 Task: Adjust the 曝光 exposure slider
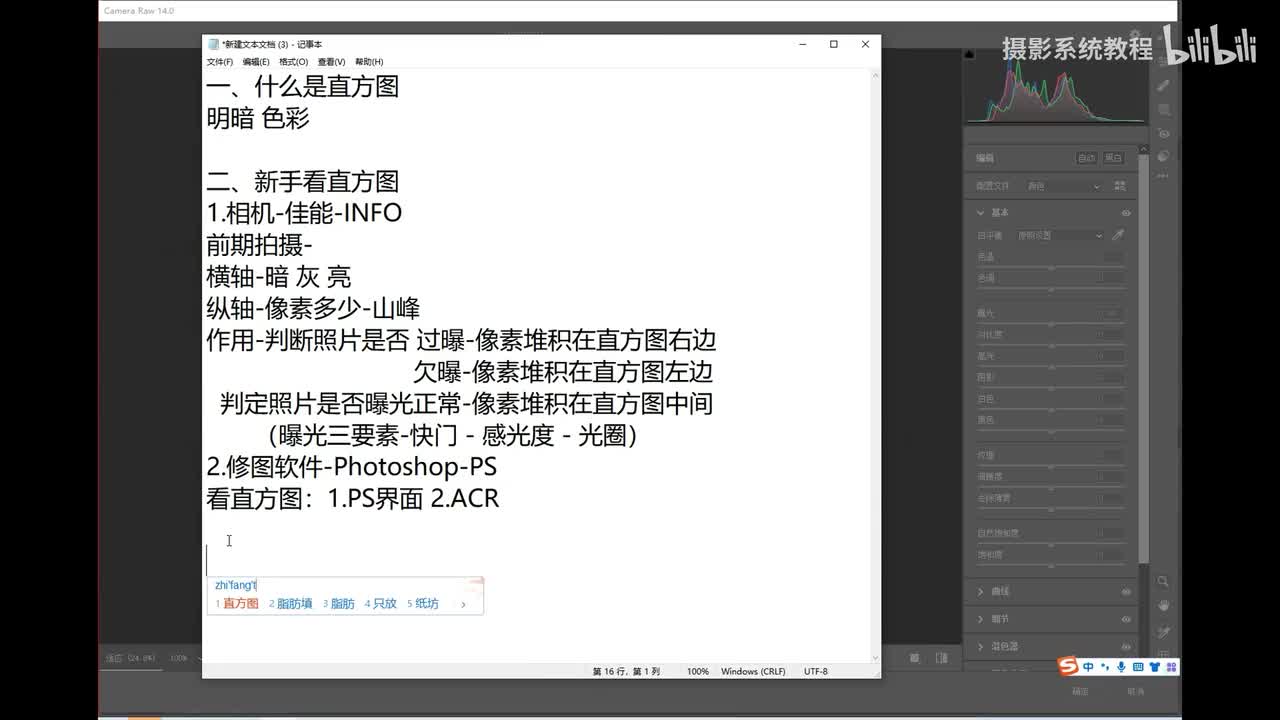(1051, 323)
